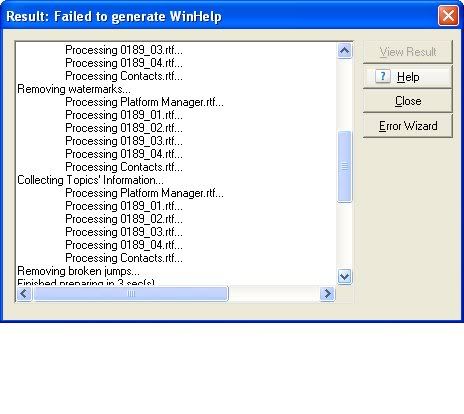Click the scroll down arrow in log
Screen dimensions: 464x414
[x=344, y=276]
